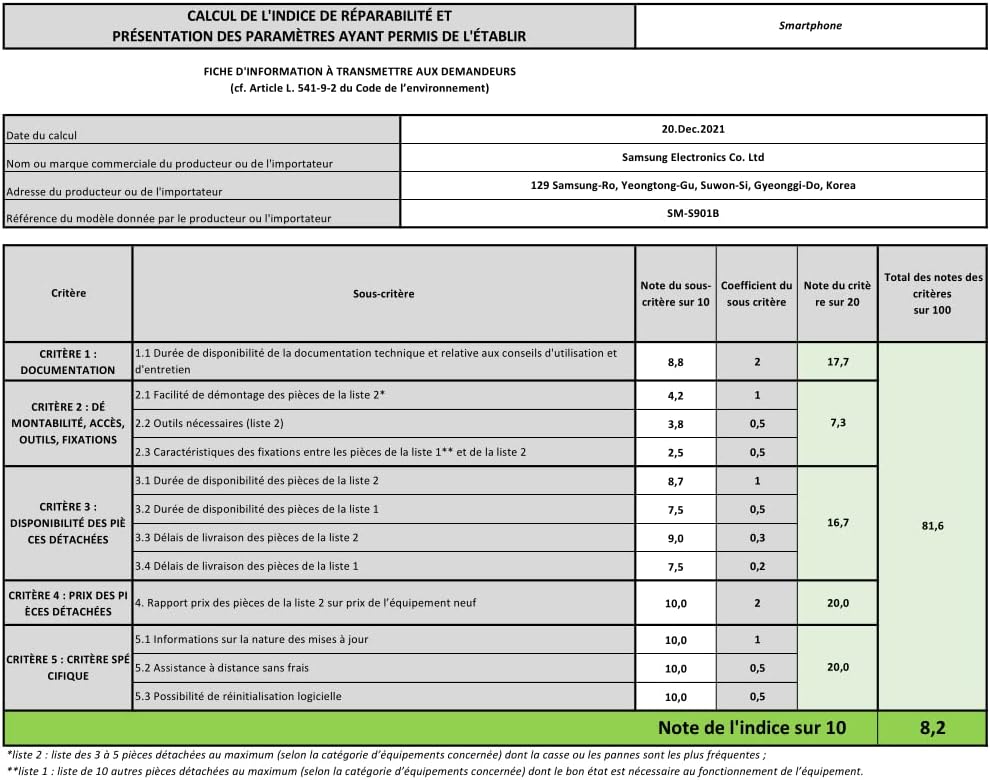Click the Smartphone product type cell
This screenshot has height=780, width=990.
[x=811, y=26]
